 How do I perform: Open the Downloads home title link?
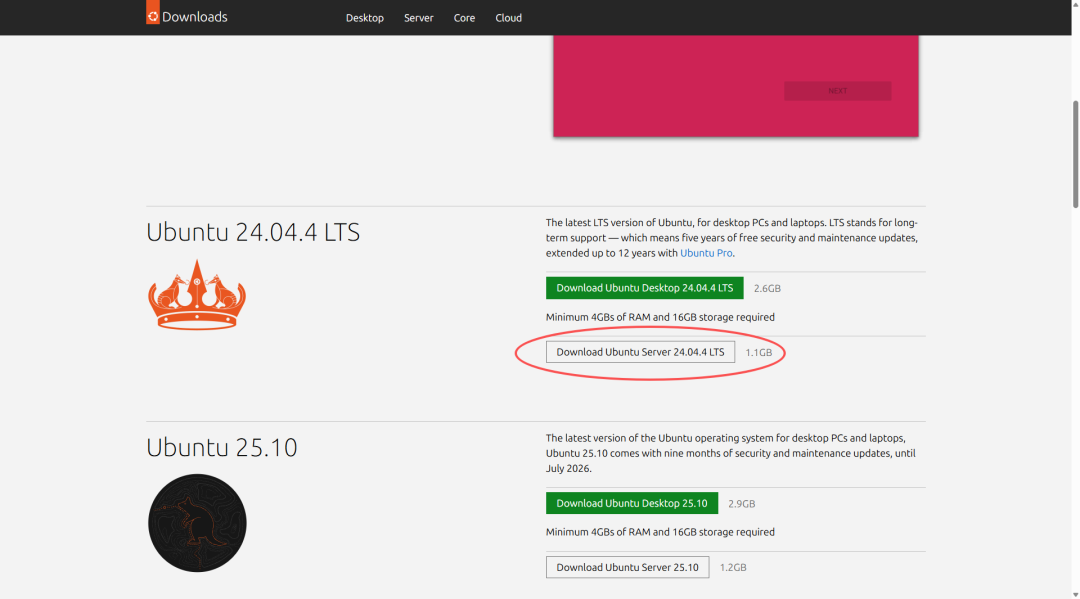[x=194, y=17]
